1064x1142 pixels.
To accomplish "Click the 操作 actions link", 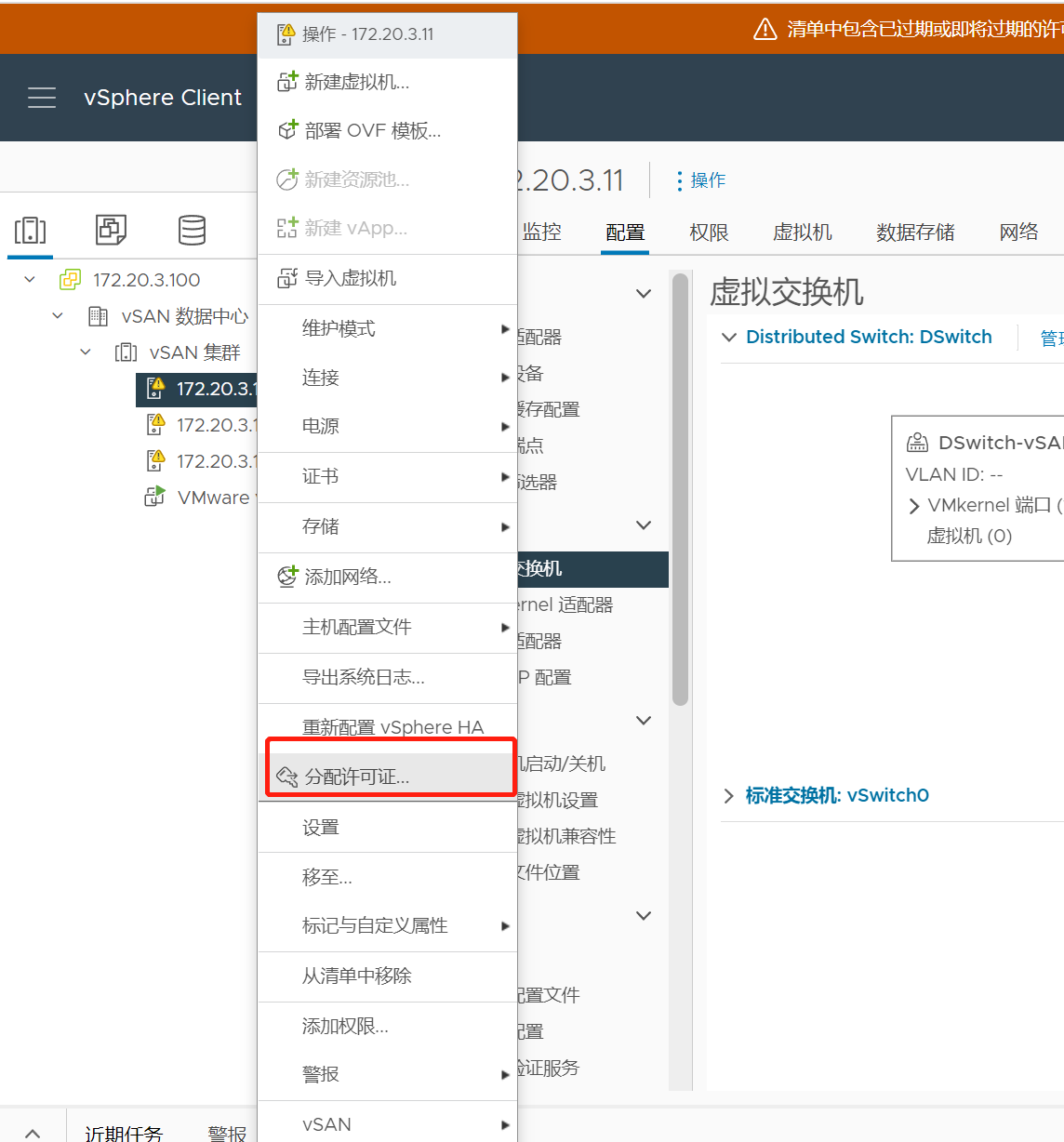I will click(x=708, y=180).
